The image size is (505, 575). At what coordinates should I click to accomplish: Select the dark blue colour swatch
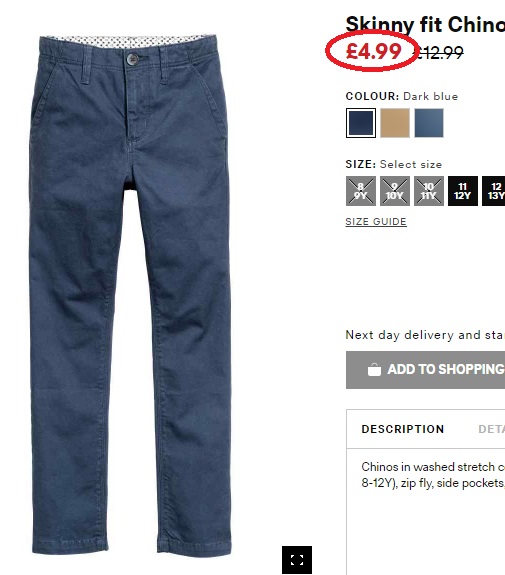(x=361, y=123)
